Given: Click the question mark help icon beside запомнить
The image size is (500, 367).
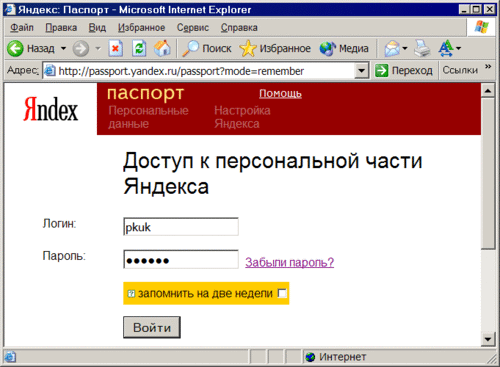Looking at the screenshot, I should [131, 294].
